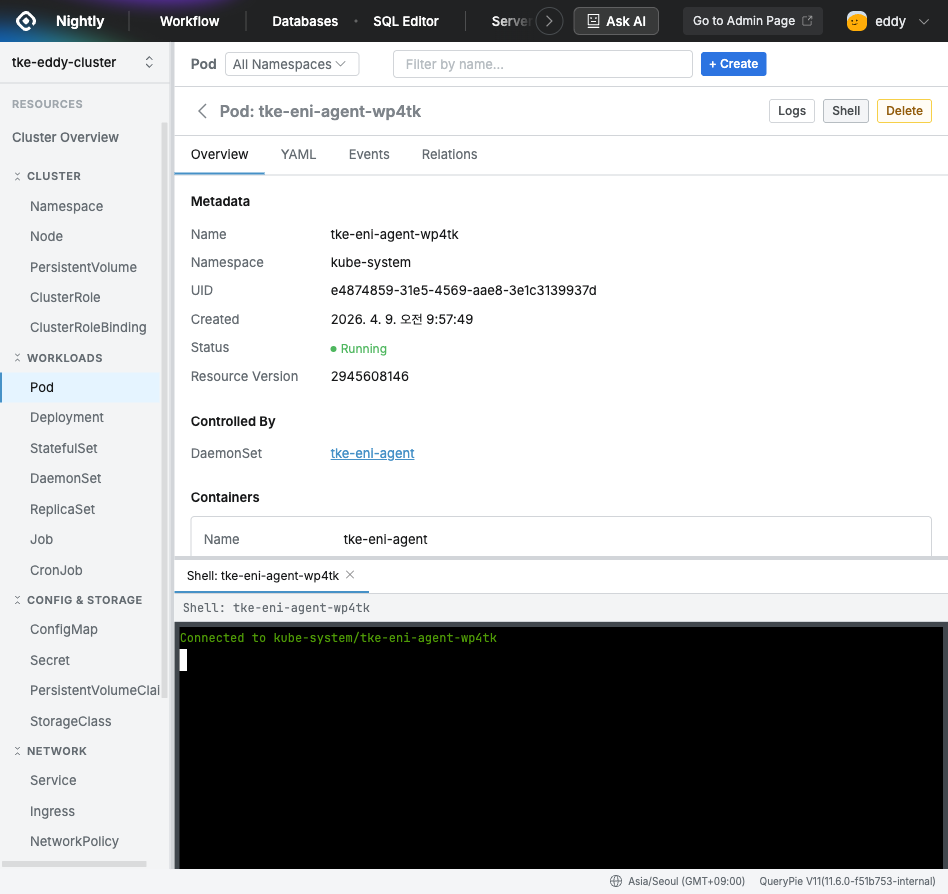948x894 pixels.
Task: Open Service in the sidebar
Action: click(x=53, y=781)
